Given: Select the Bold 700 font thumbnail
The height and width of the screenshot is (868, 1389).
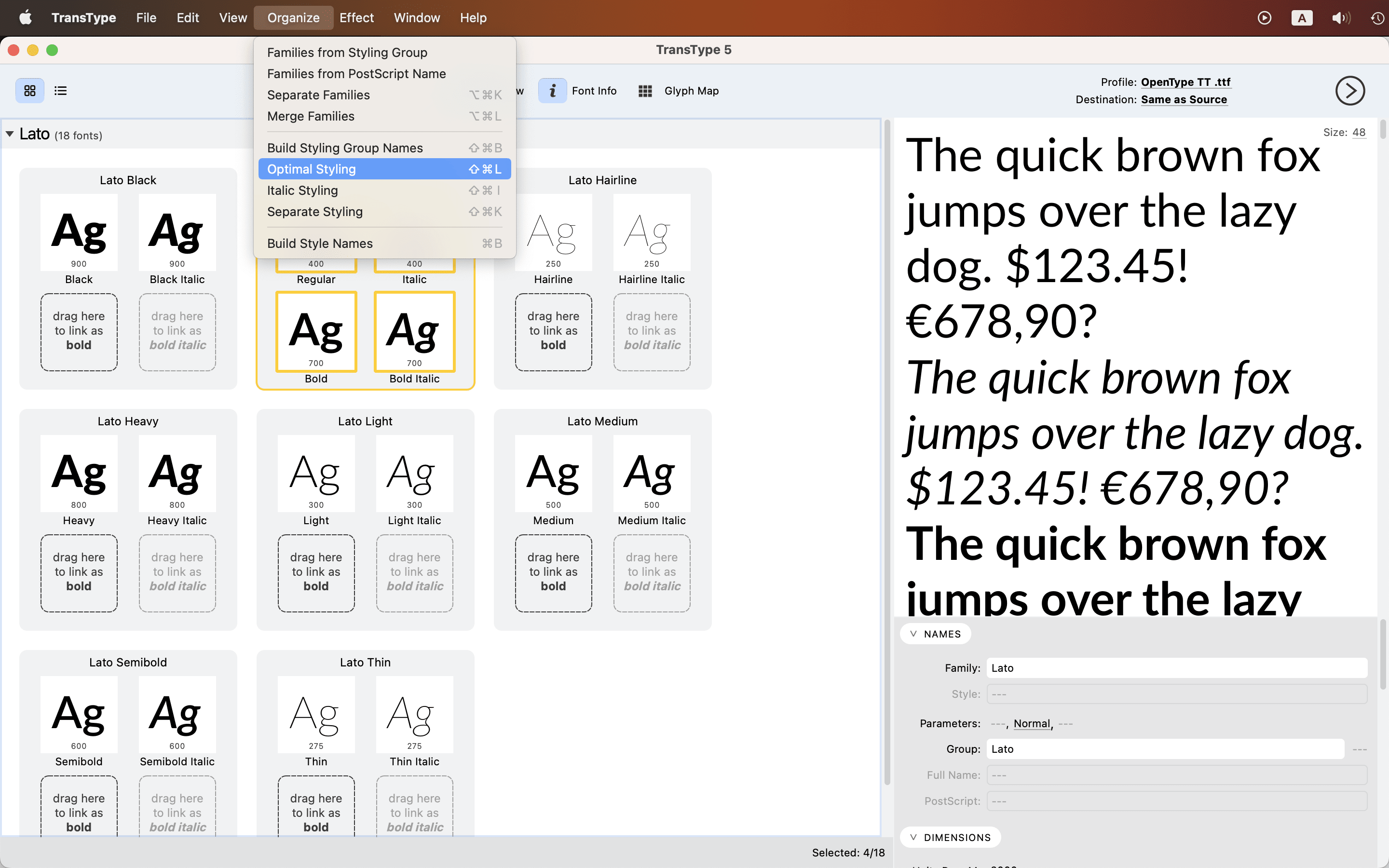Looking at the screenshot, I should coord(316,331).
